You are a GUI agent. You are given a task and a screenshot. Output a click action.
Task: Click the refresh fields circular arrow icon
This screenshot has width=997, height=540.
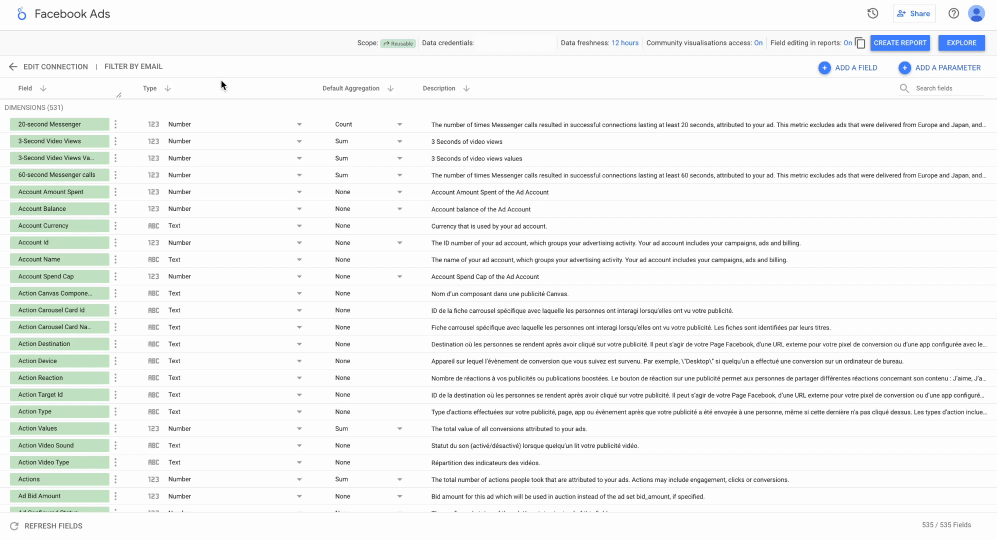pyautogui.click(x=14, y=526)
